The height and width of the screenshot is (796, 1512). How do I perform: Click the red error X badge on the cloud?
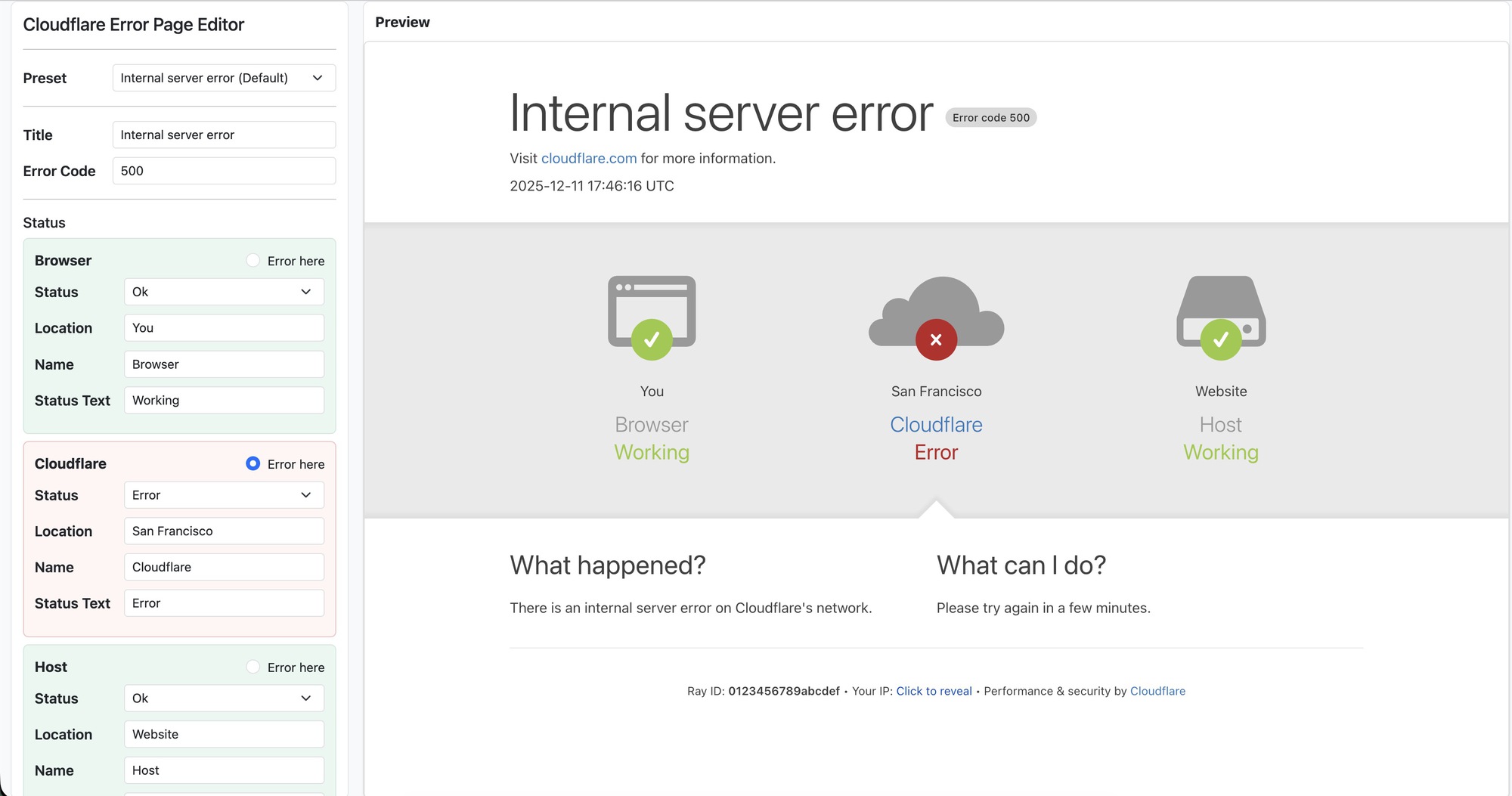[x=936, y=339]
